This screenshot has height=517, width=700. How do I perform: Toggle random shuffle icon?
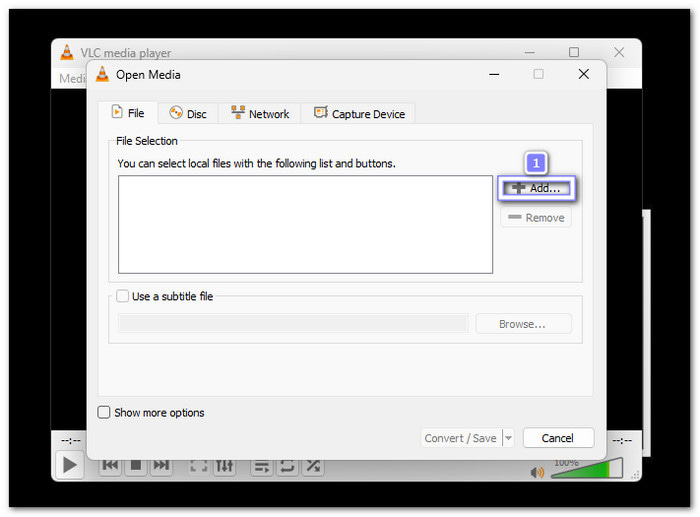313,467
